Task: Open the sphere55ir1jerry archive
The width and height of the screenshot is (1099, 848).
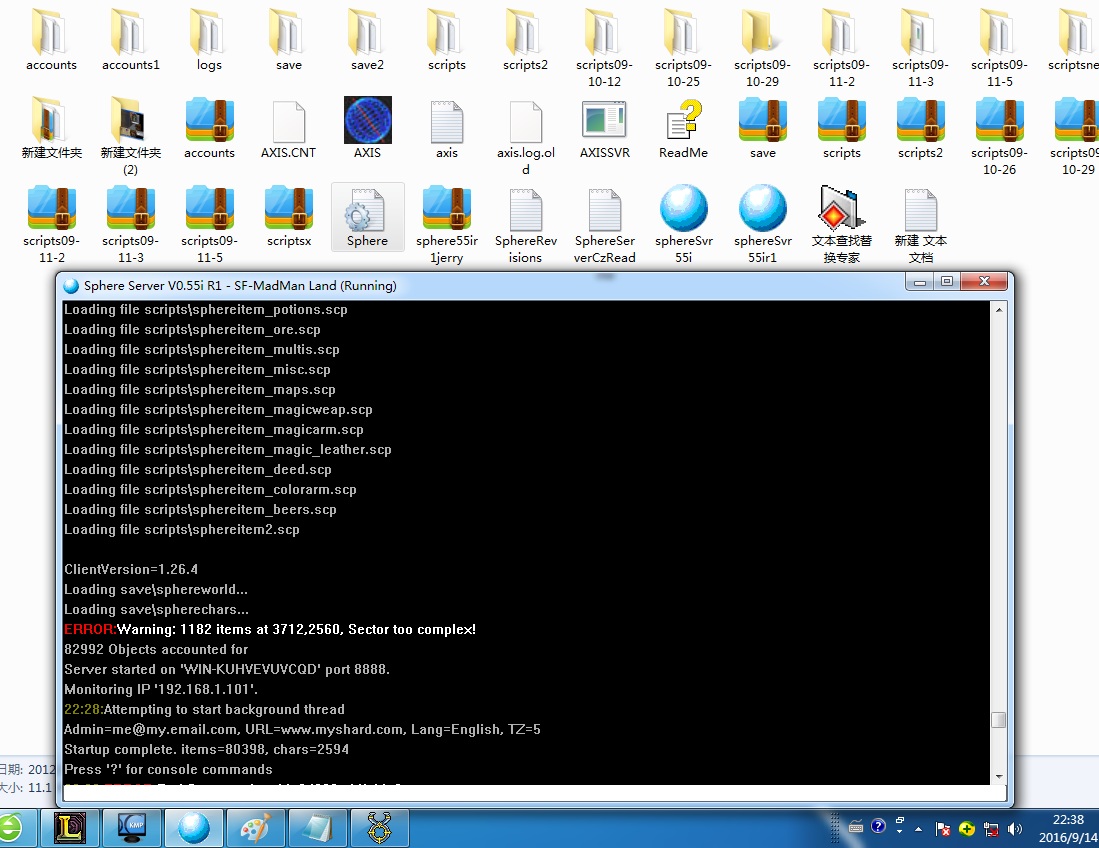Action: point(446,224)
